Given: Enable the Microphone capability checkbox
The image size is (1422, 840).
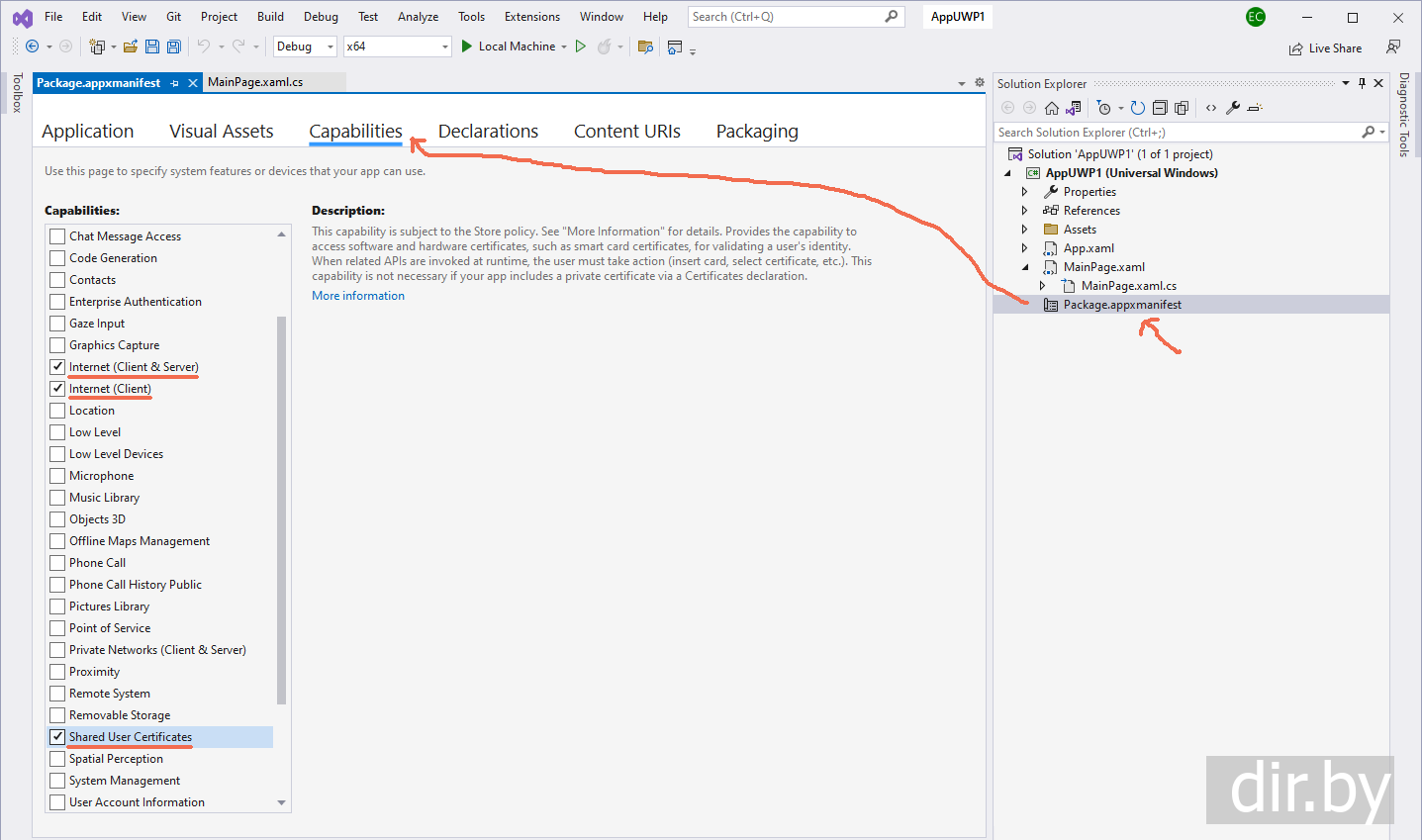Looking at the screenshot, I should [58, 476].
